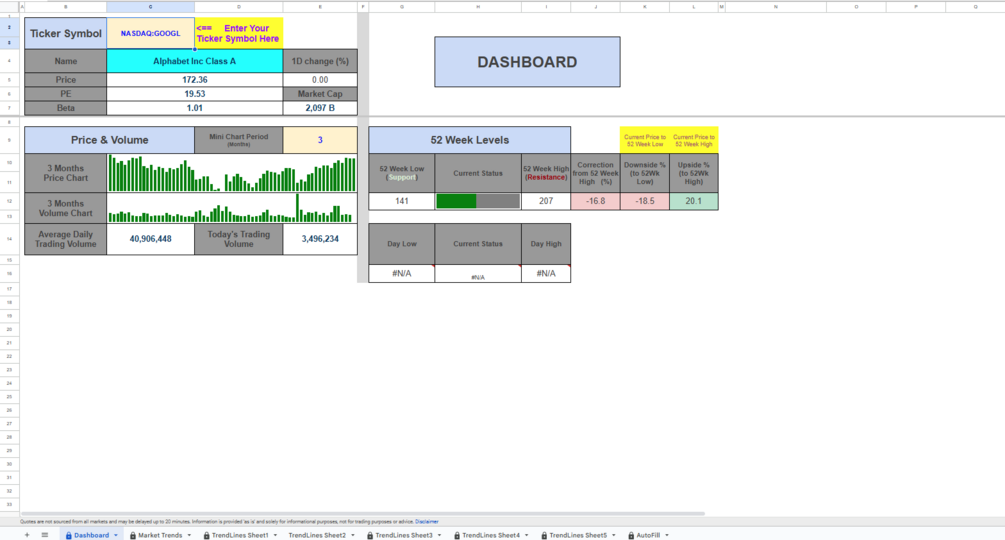Select the 1D change (%) header cell
The width and height of the screenshot is (1005, 540).
click(320, 61)
